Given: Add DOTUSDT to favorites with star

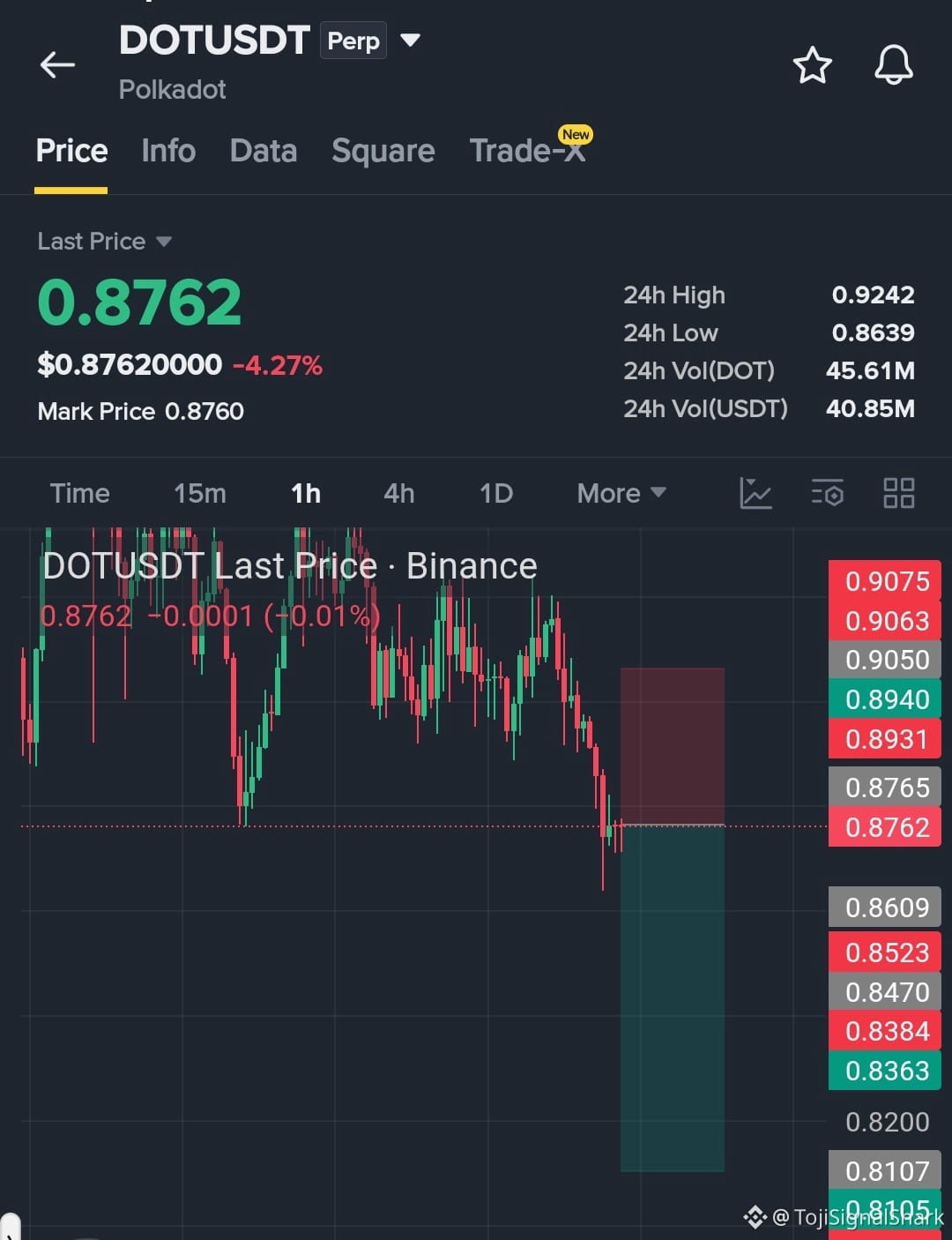Looking at the screenshot, I should (x=812, y=65).
